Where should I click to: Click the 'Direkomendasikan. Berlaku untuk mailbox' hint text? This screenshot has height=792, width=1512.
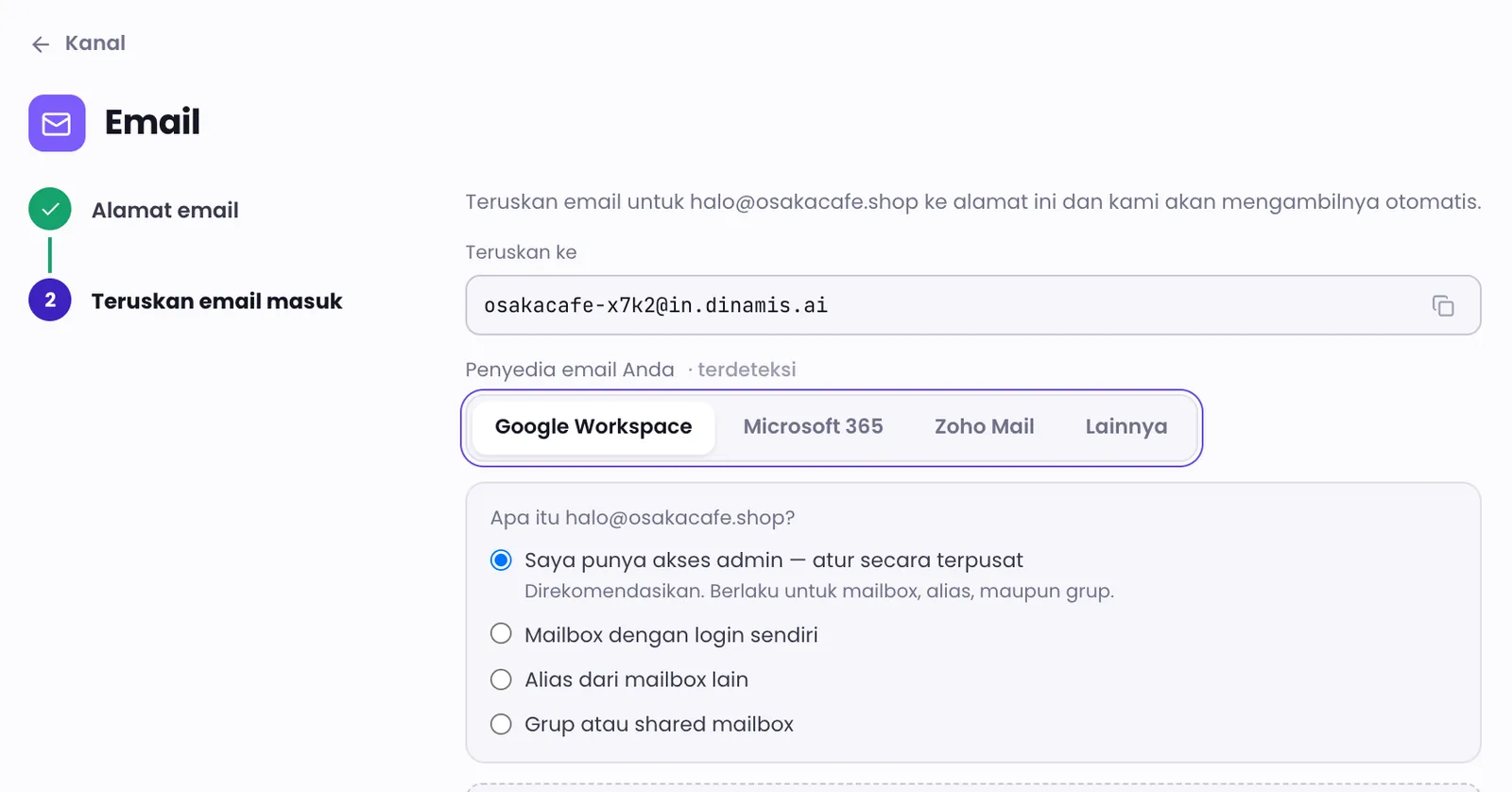click(819, 592)
